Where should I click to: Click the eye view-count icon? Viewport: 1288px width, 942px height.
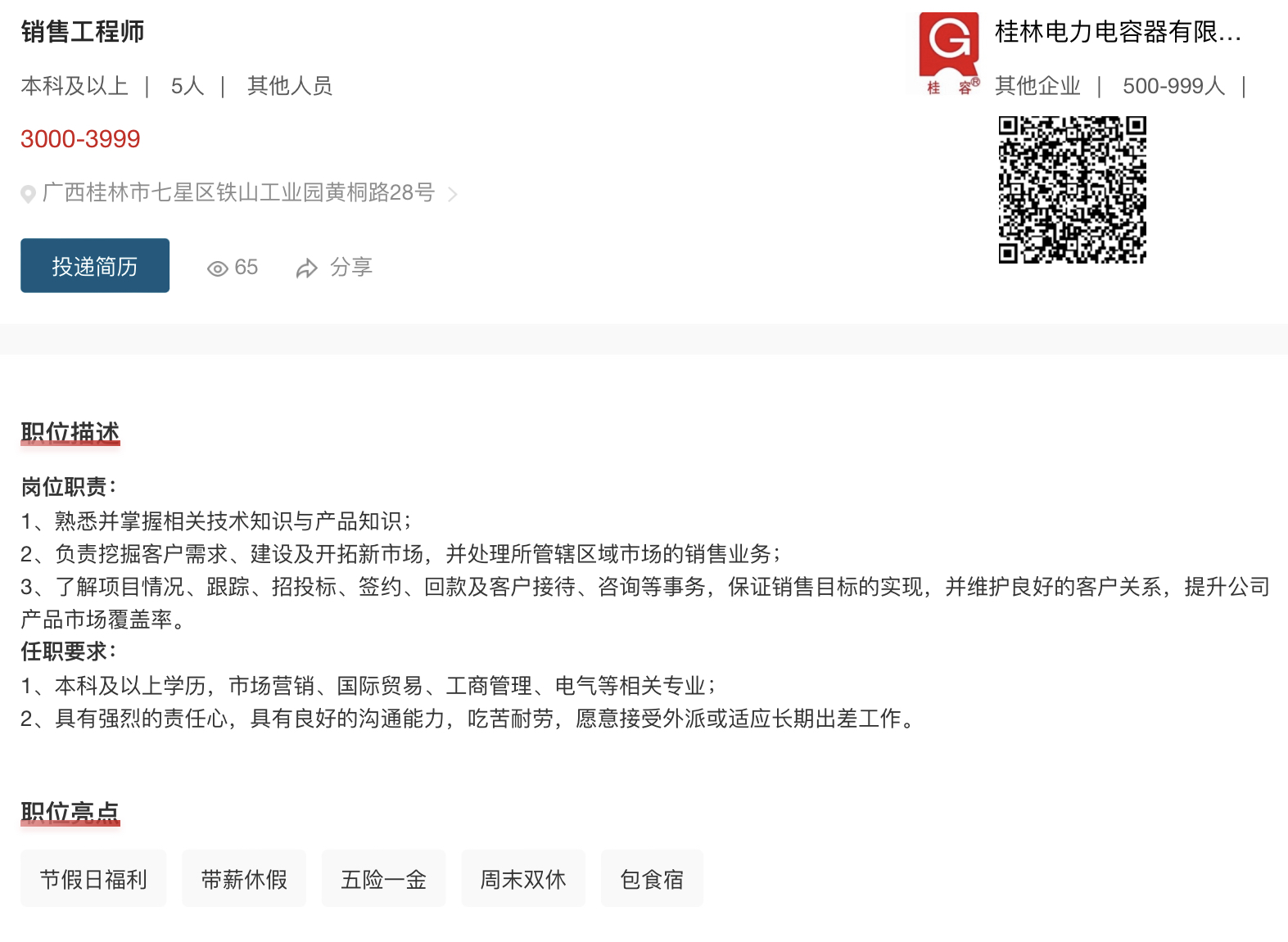(217, 268)
